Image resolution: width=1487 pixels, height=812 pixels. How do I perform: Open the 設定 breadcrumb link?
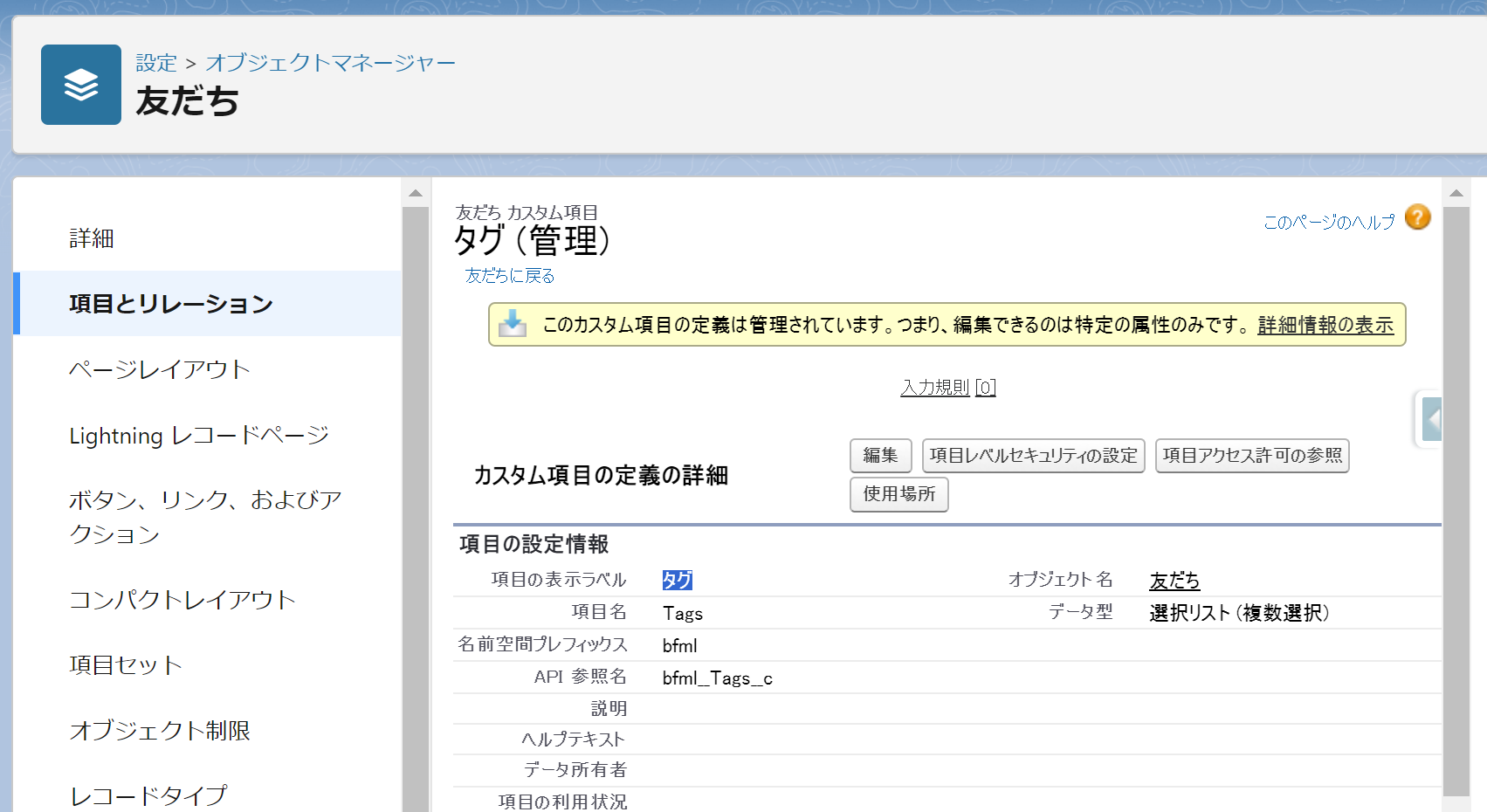click(156, 63)
